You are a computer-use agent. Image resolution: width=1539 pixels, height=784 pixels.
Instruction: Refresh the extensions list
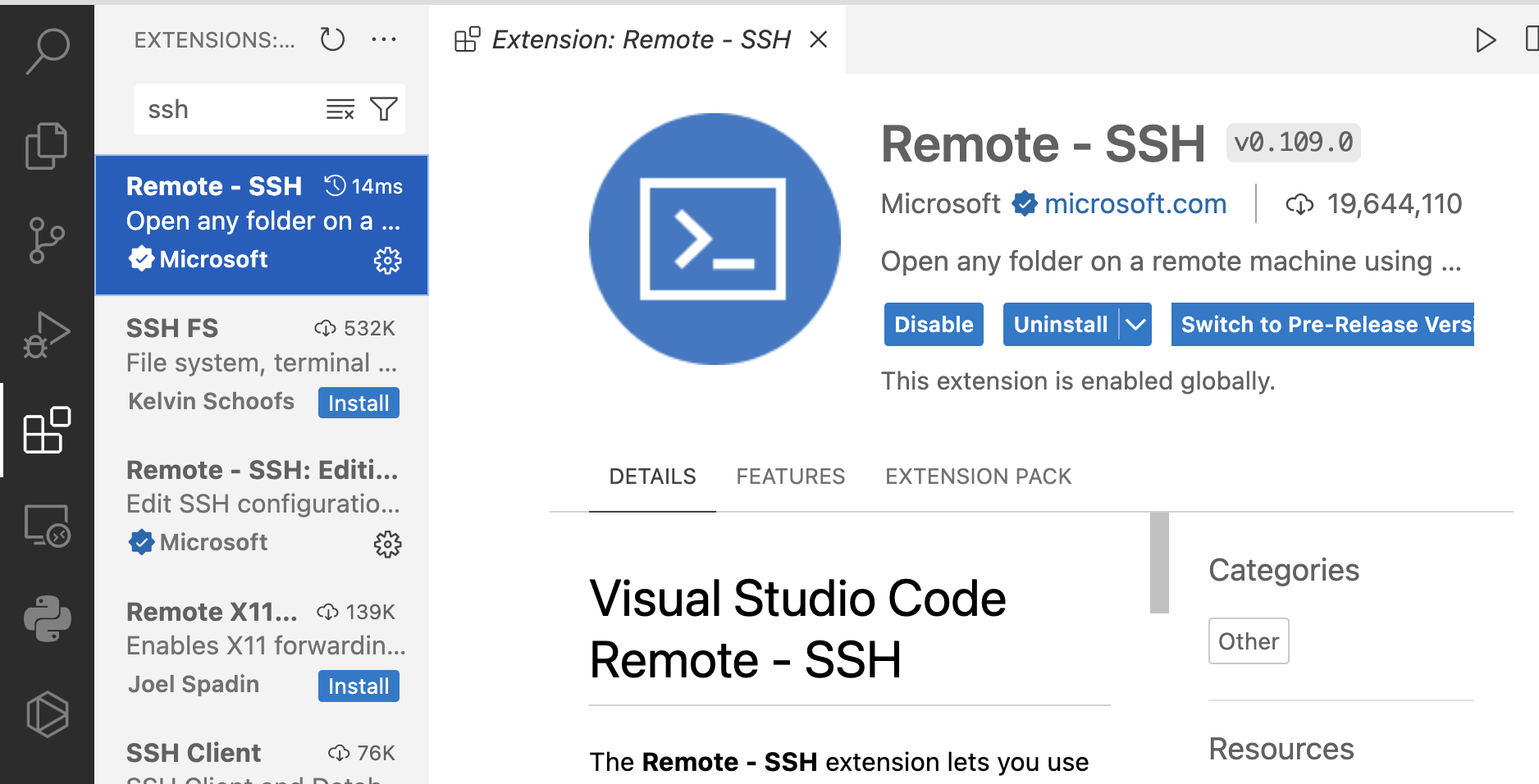(332, 39)
